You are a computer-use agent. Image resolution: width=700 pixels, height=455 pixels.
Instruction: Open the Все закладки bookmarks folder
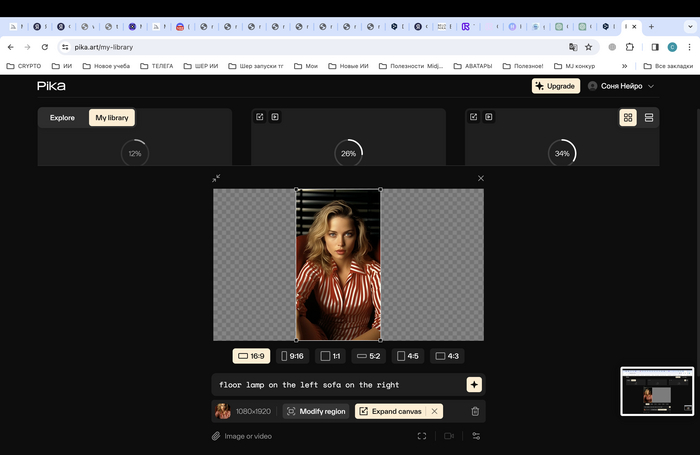tap(668, 66)
